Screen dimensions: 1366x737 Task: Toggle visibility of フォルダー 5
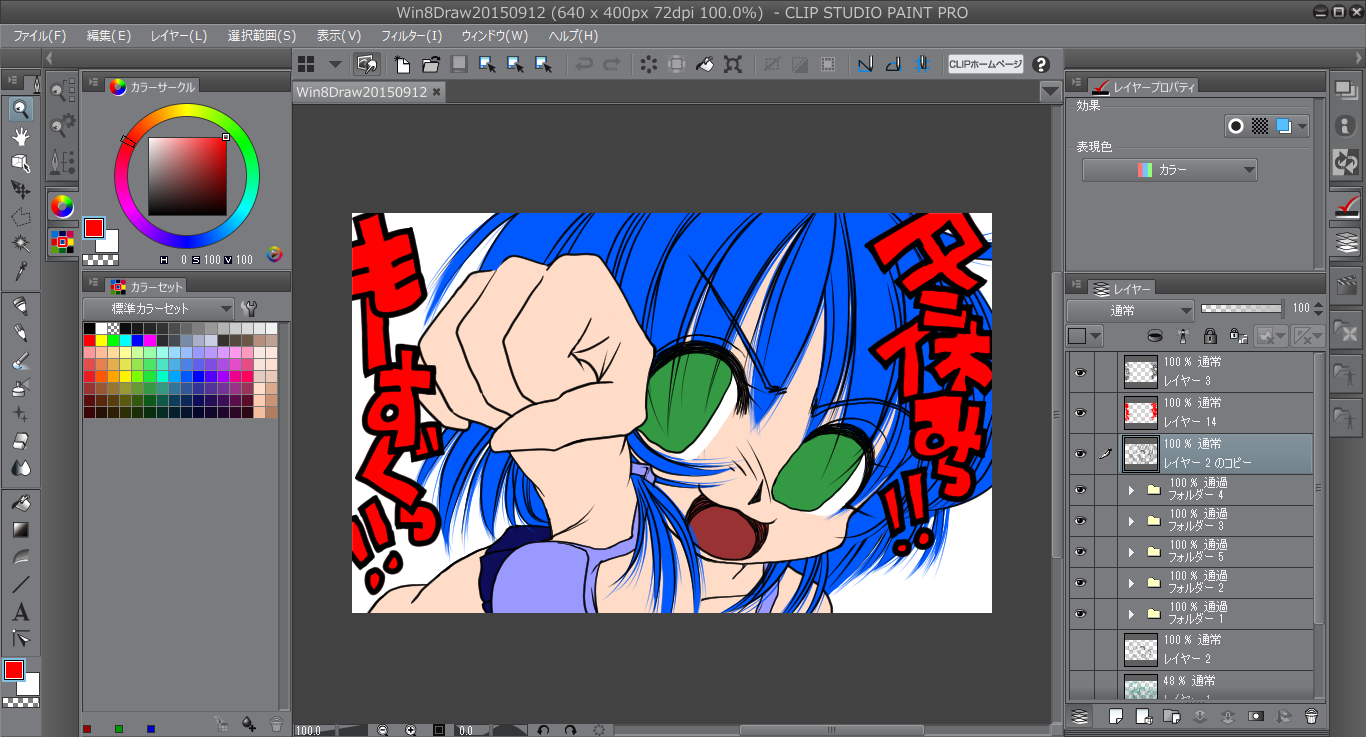1080,552
